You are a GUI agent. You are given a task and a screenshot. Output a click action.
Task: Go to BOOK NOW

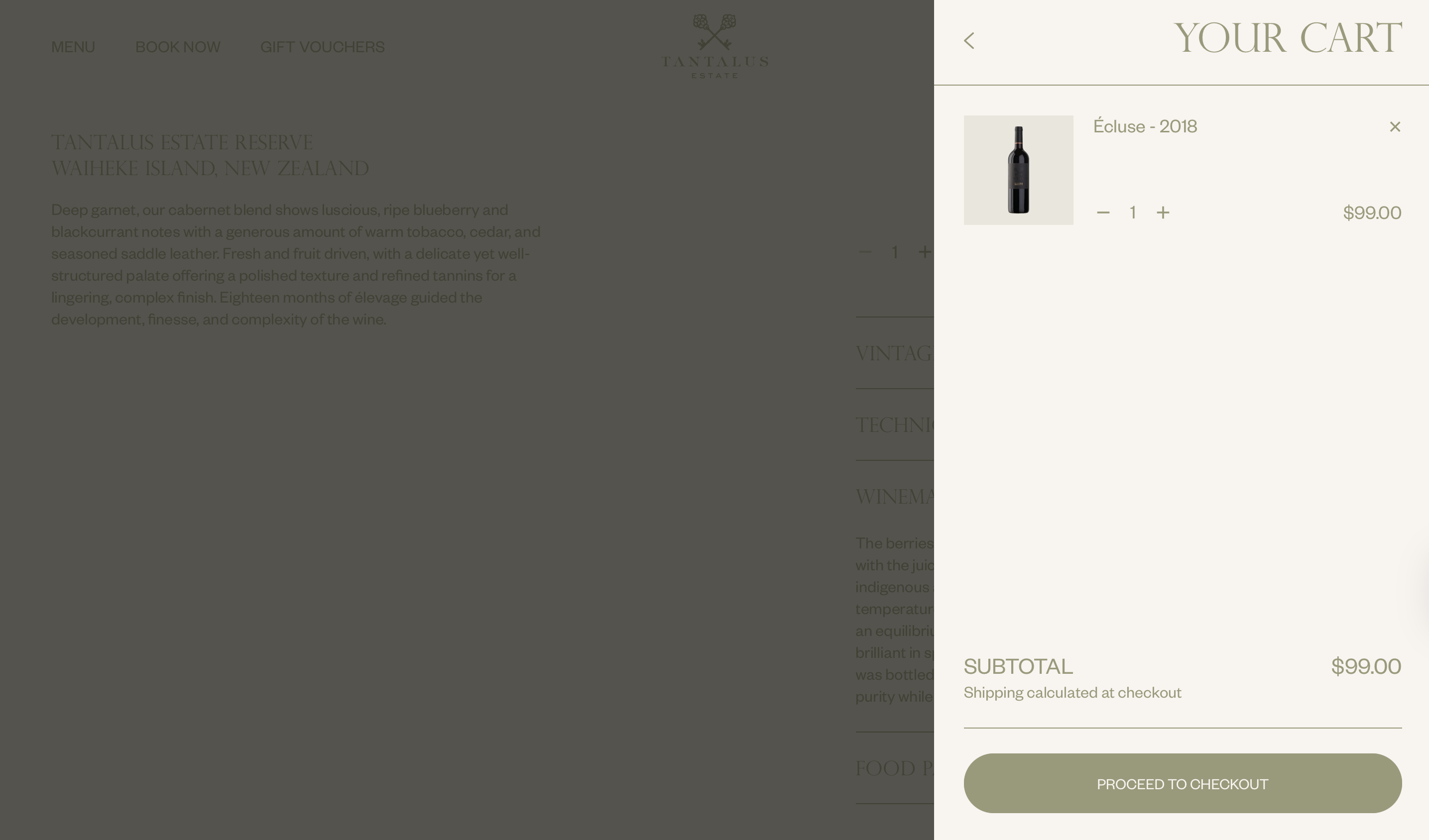[x=177, y=47]
